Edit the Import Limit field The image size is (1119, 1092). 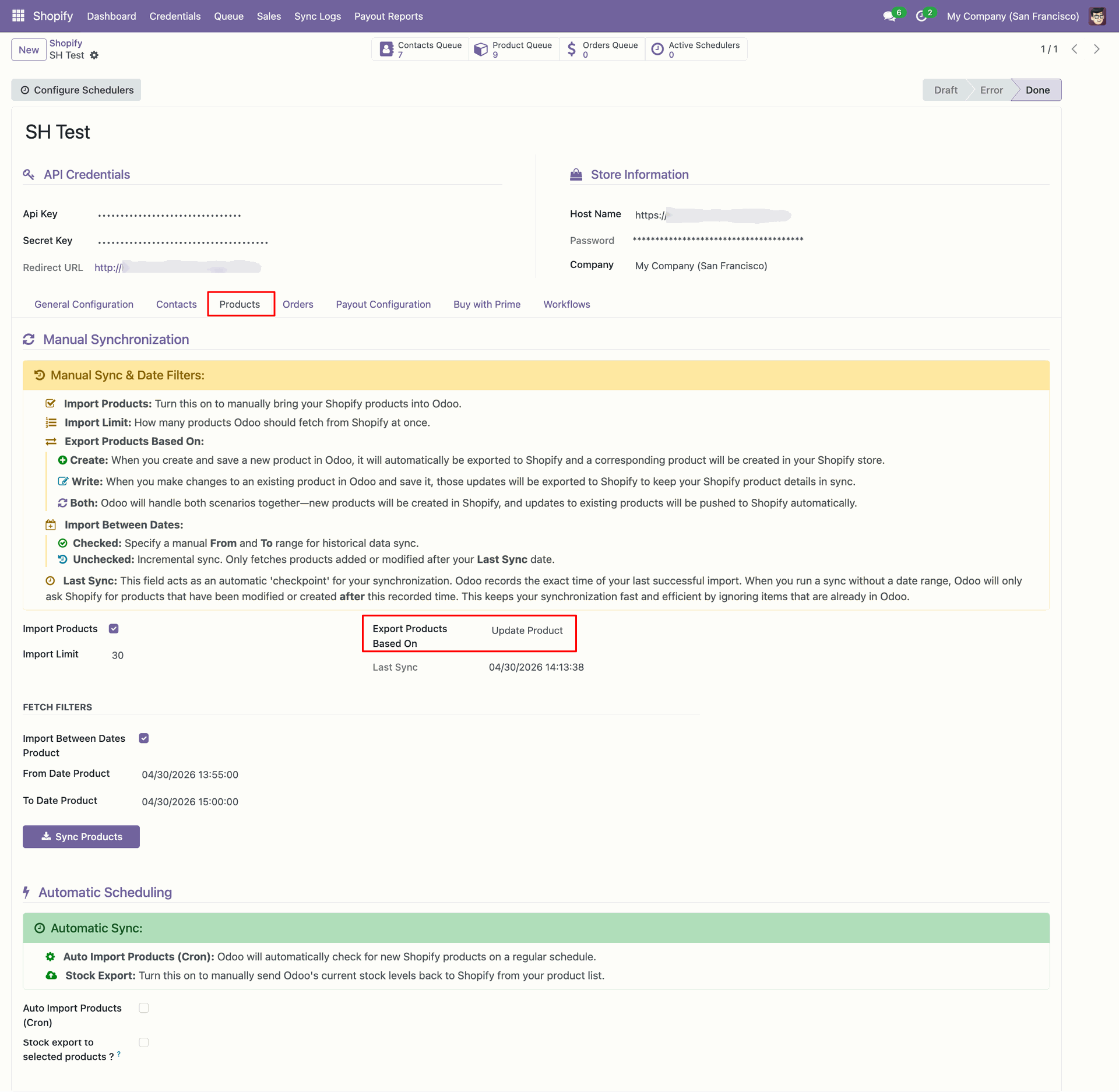(x=118, y=655)
